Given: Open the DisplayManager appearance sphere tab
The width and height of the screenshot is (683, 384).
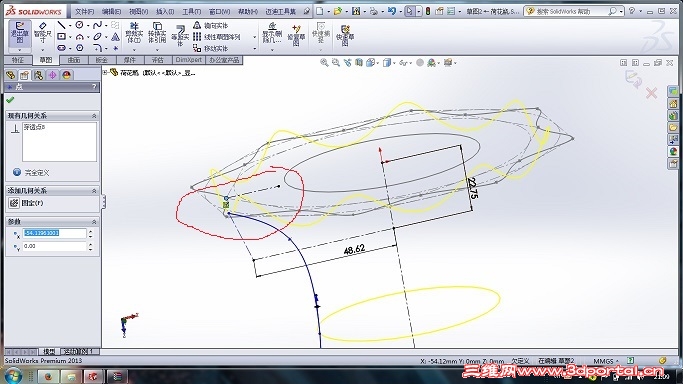Looking at the screenshot, I should coord(66,75).
